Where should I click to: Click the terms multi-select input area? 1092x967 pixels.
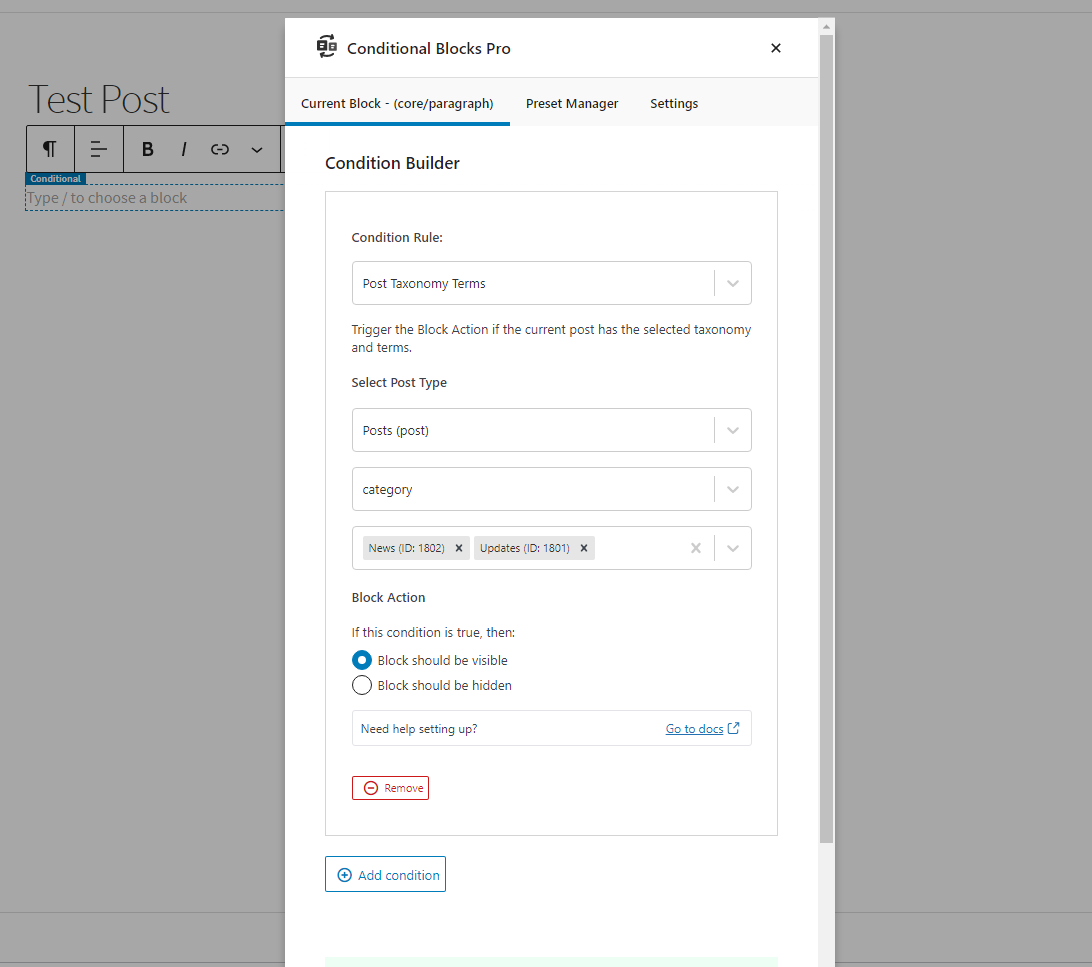point(552,548)
